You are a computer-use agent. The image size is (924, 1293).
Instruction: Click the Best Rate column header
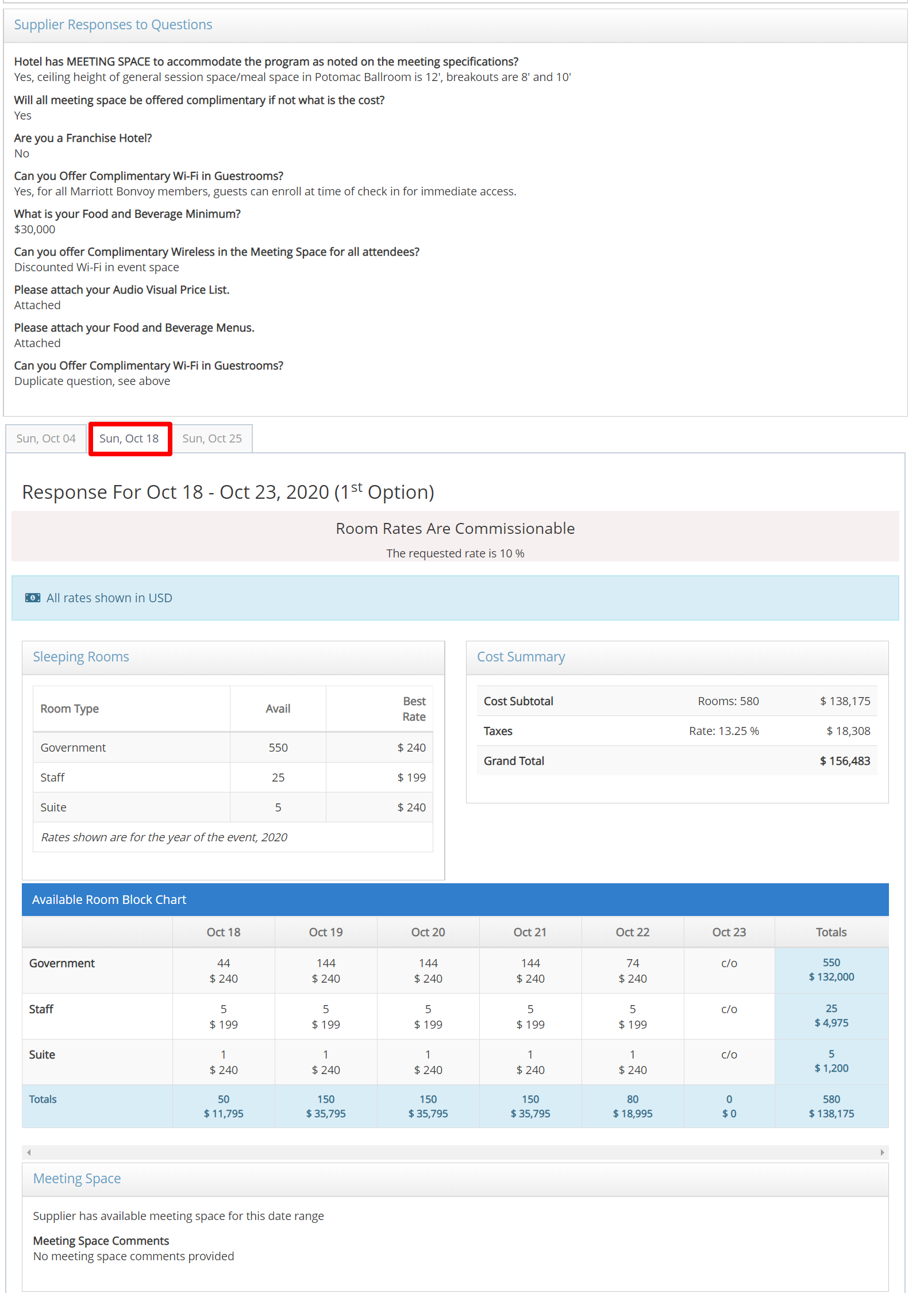coord(414,709)
